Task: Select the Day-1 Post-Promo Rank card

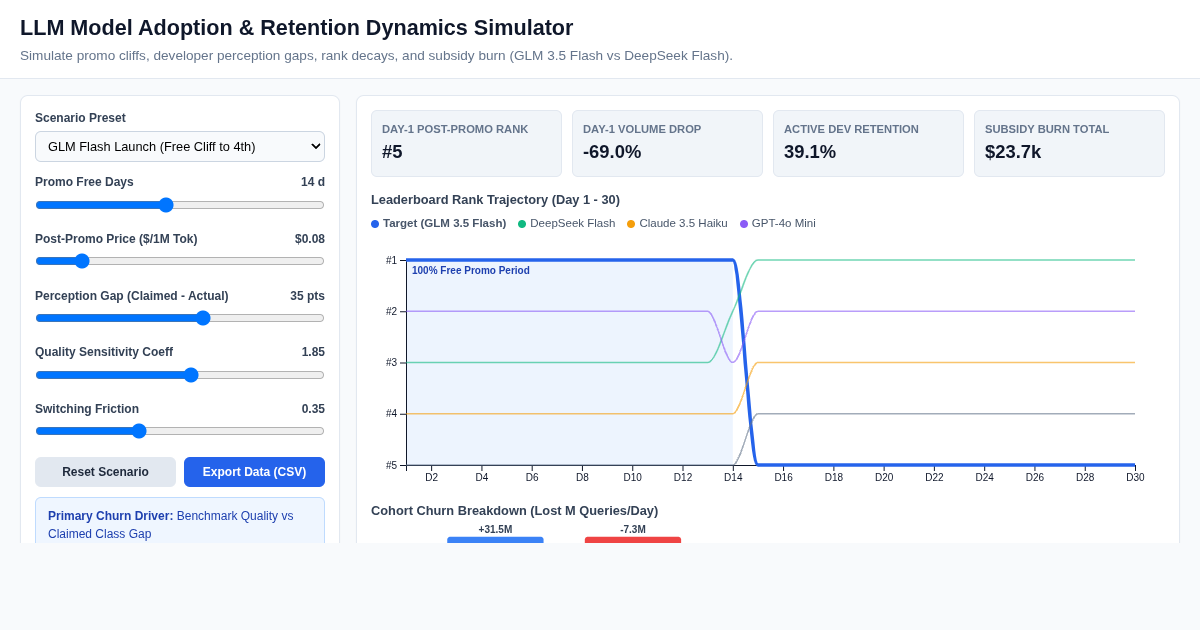Action: point(466,143)
